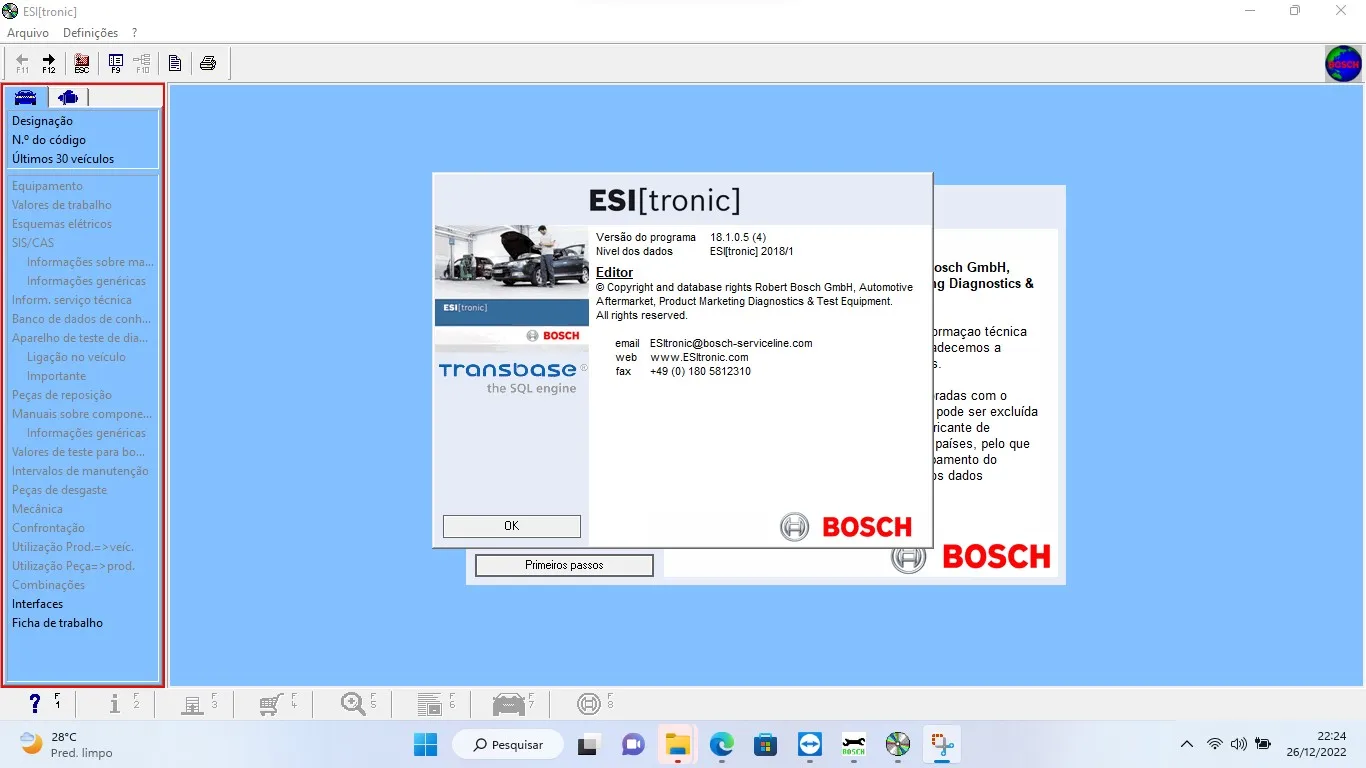Open the File Explorer taskbar icon
Screen dimensions: 1366x768
678,744
